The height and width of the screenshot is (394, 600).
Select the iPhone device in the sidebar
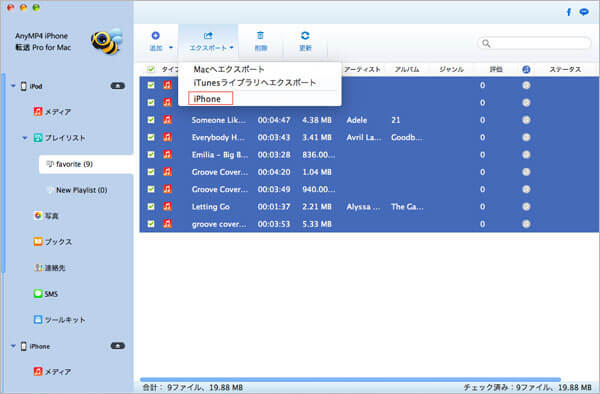click(36, 346)
